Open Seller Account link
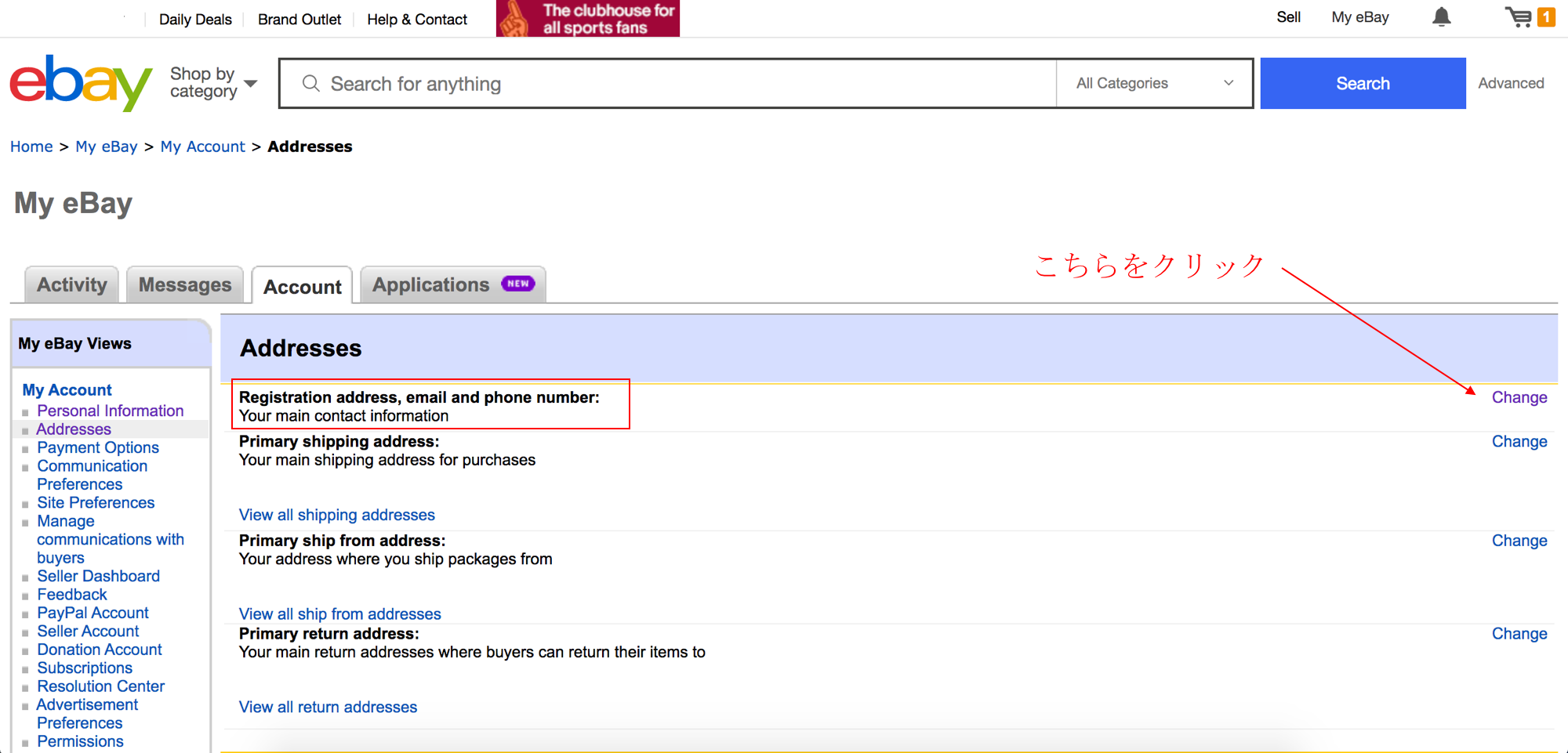 [88, 632]
